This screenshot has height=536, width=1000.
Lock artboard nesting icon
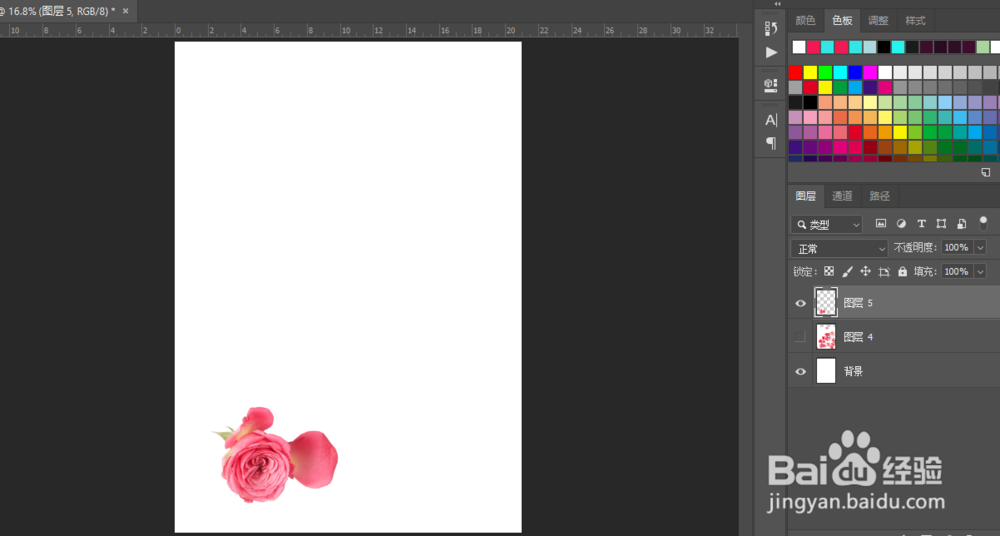point(884,272)
